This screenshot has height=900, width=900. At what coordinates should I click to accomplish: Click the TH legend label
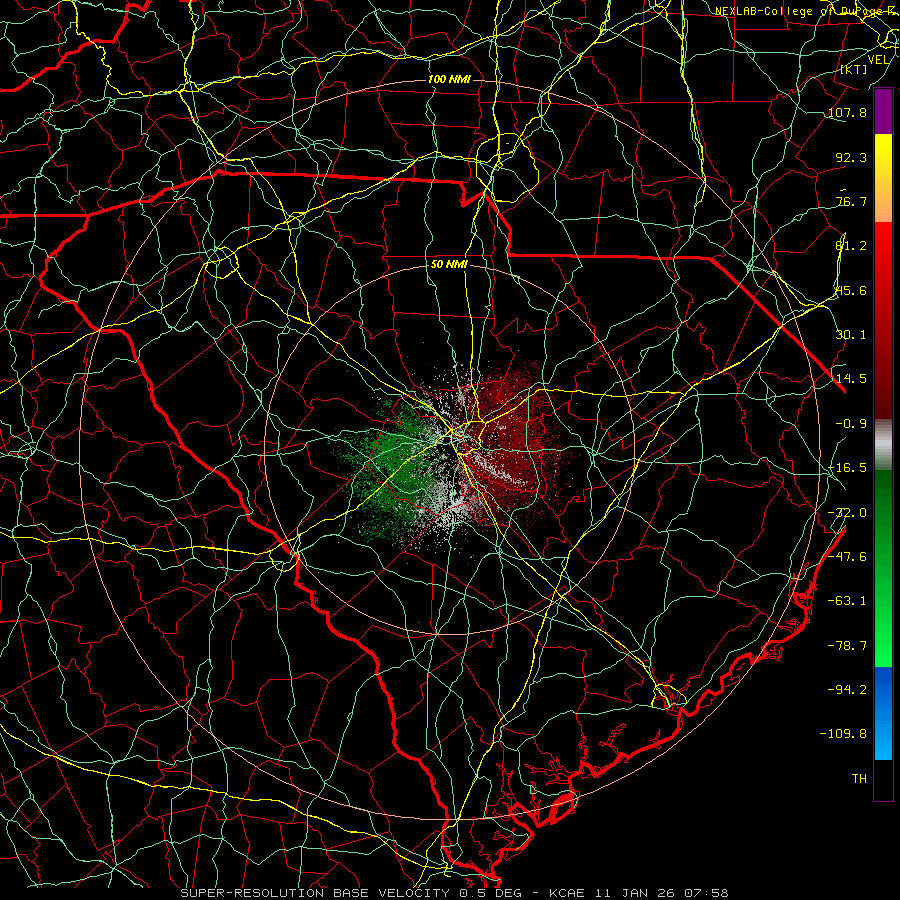(x=859, y=779)
